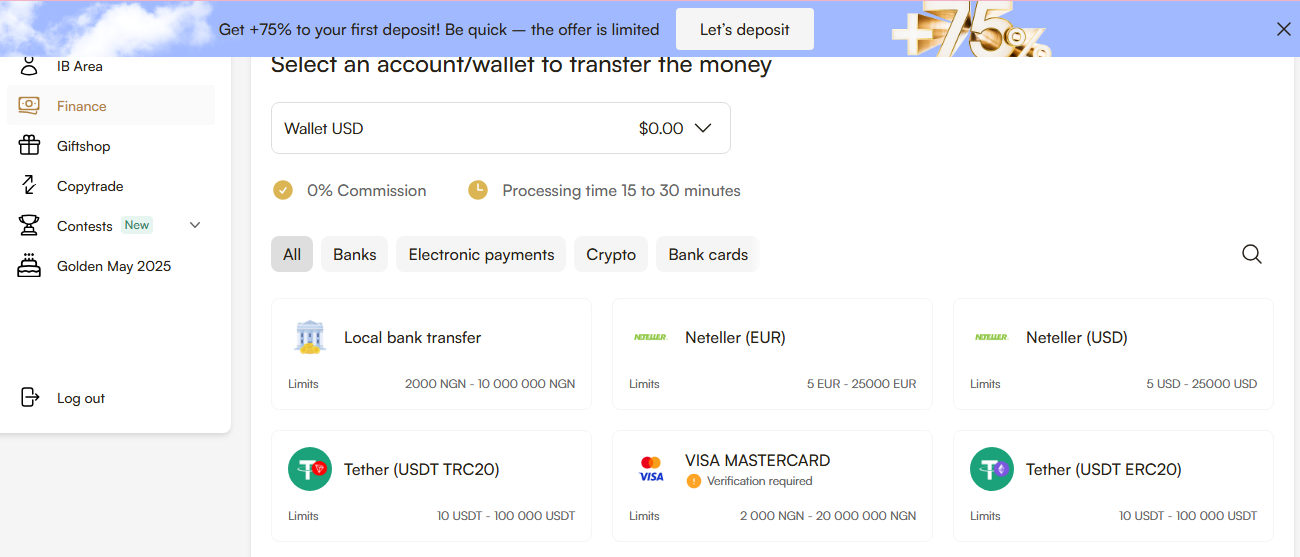Filter payment methods by Crypto

coord(611,255)
